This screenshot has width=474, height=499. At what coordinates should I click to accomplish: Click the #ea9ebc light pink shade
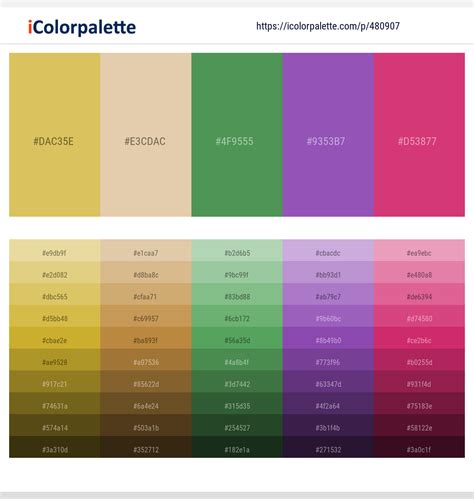point(419,251)
